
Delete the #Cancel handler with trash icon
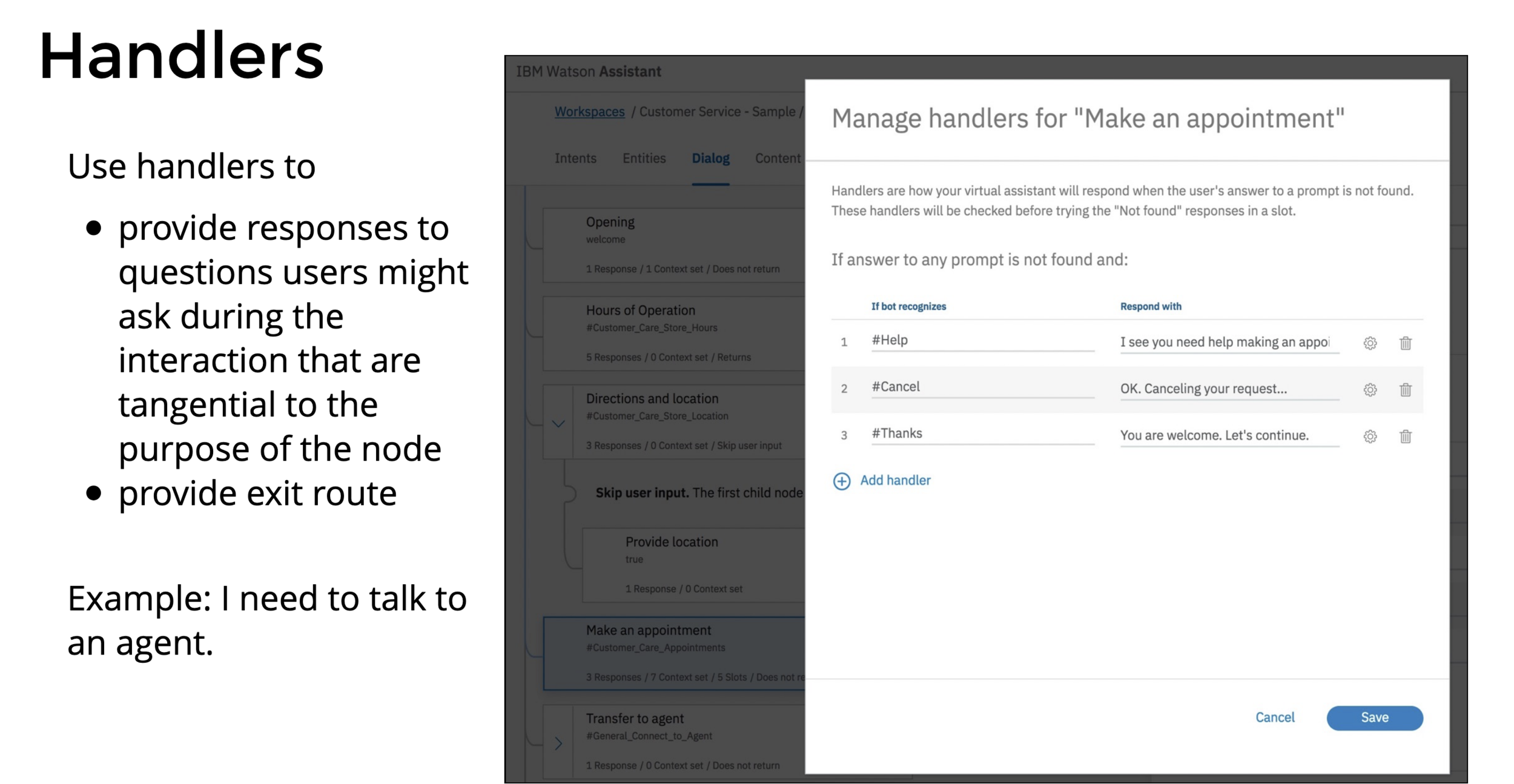pyautogui.click(x=1406, y=390)
